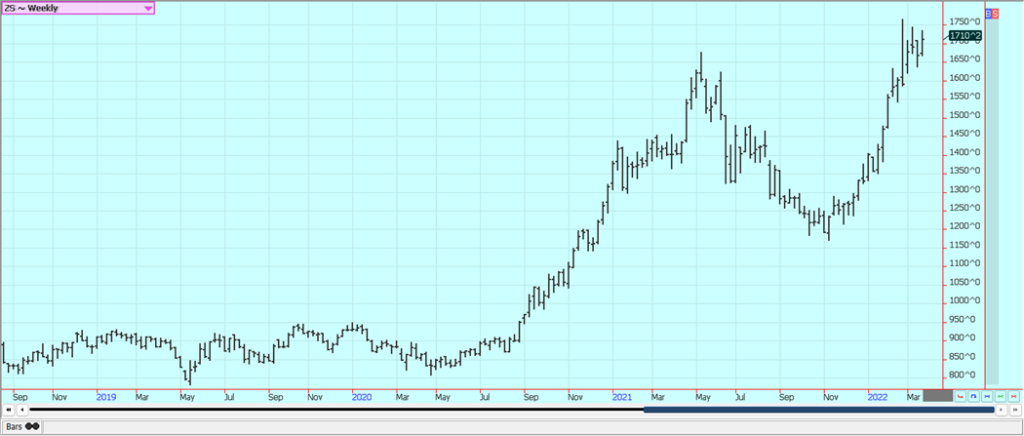
Task: Jump to chart start with skip-back arrow
Action: pos(8,410)
